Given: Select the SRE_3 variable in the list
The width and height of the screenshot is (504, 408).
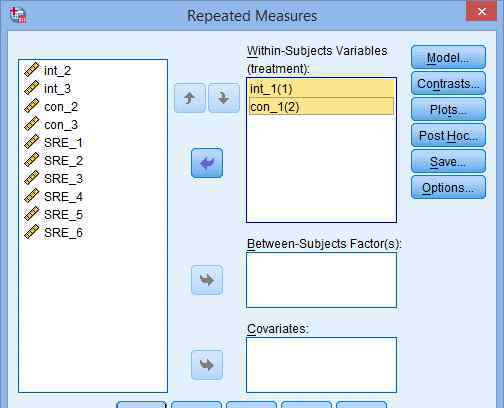Looking at the screenshot, I should pos(63,179).
